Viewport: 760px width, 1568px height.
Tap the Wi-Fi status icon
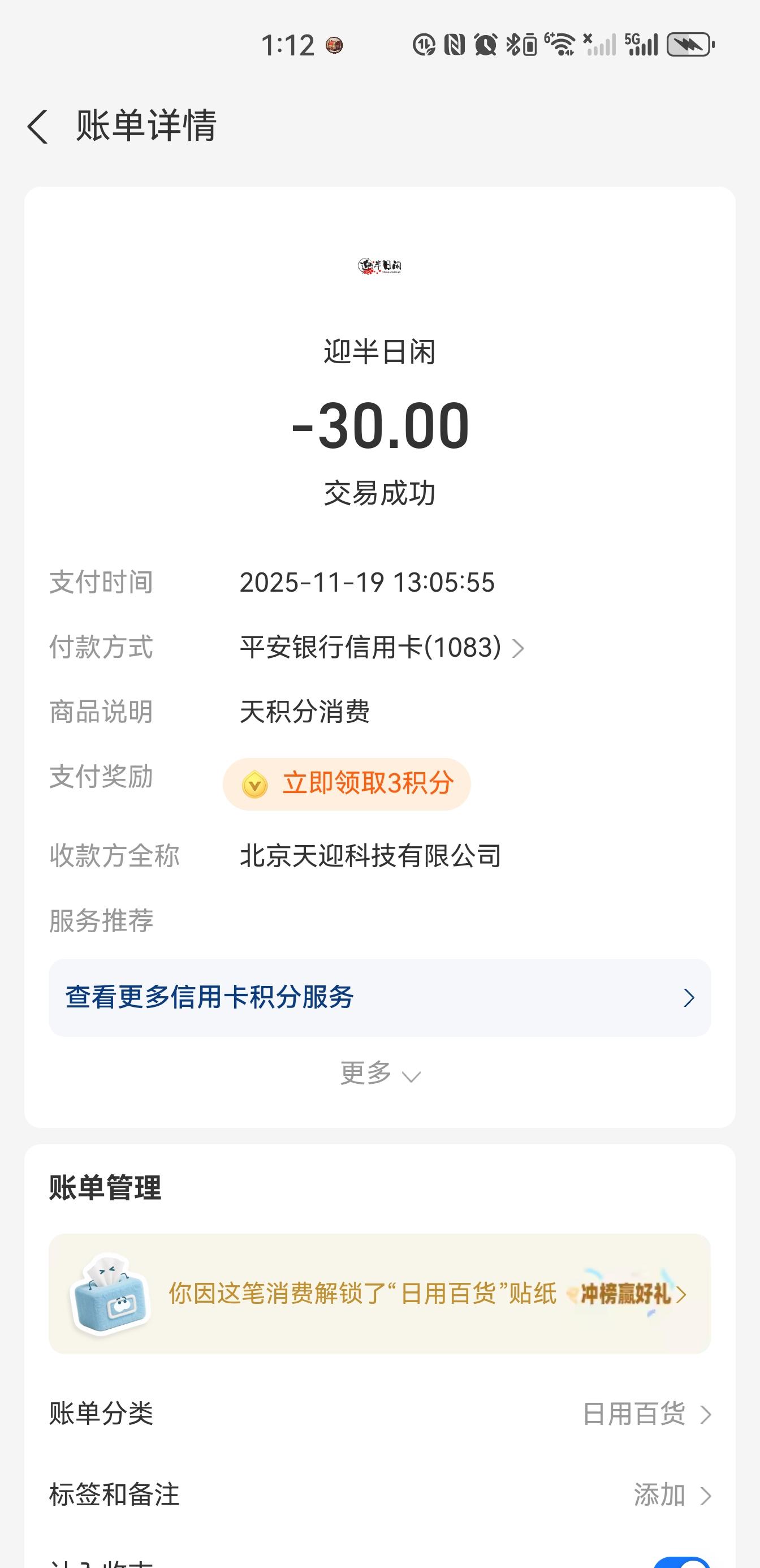click(560, 45)
